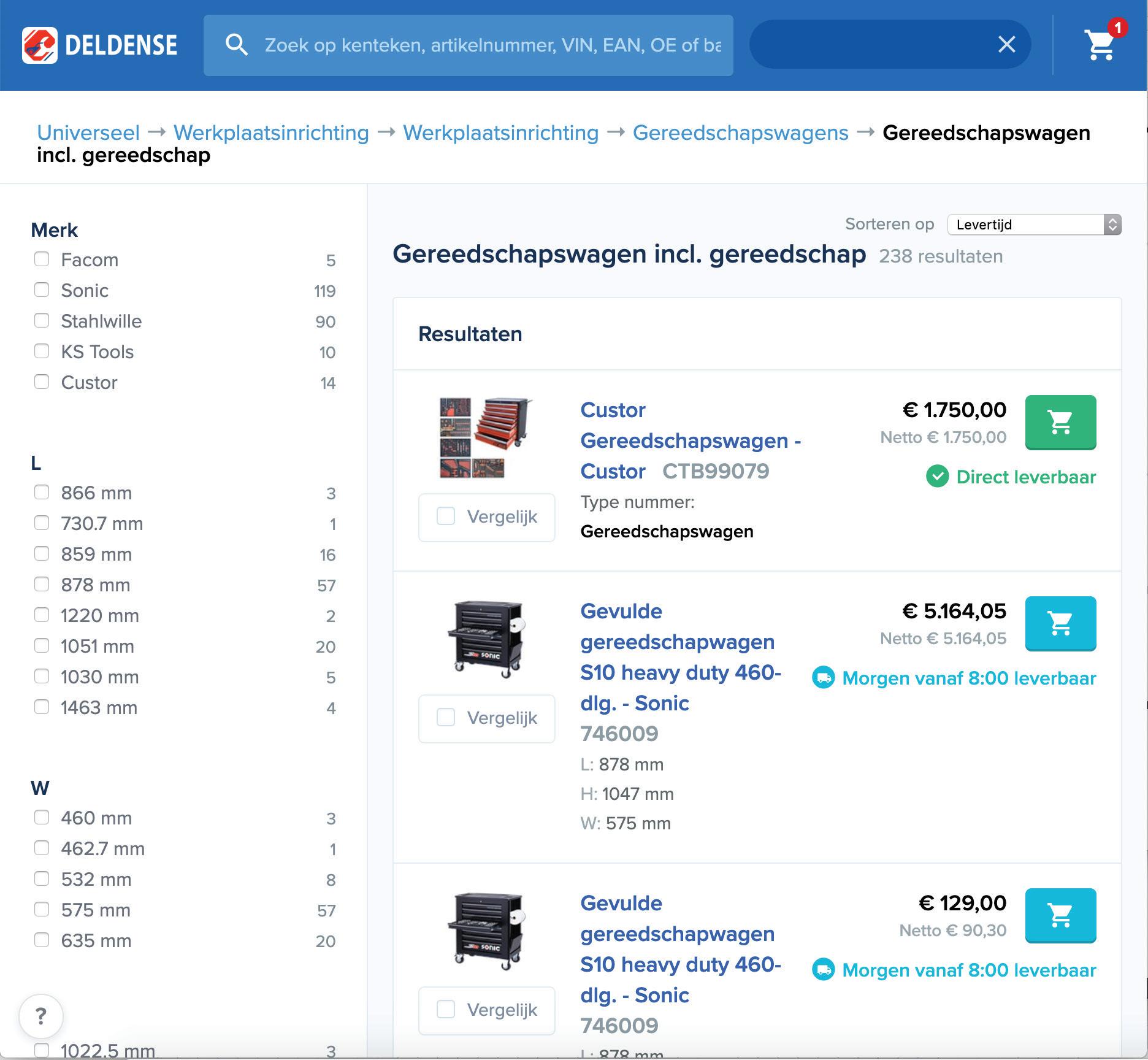The image size is (1148, 1060).
Task: Click truck icon for € 5.164,05 item
Action: (823, 678)
